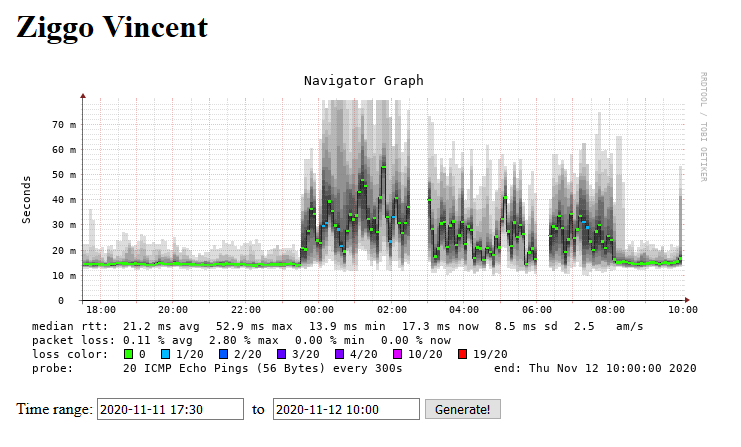Image resolution: width=741 pixels, height=447 pixels.
Task: Click the median rtt: label
Action: click(70, 327)
